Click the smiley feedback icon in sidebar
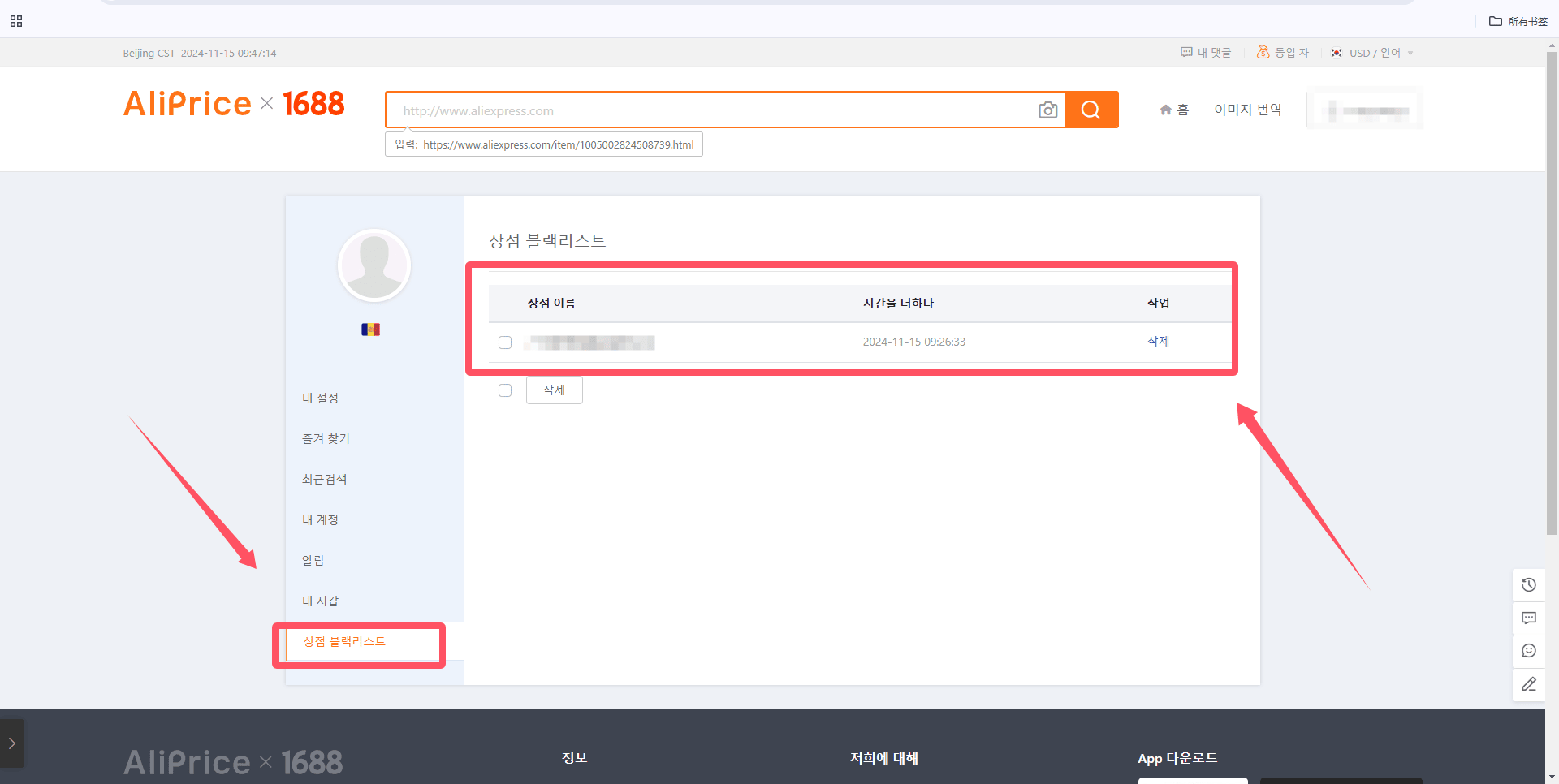Image resolution: width=1559 pixels, height=784 pixels. [x=1529, y=651]
